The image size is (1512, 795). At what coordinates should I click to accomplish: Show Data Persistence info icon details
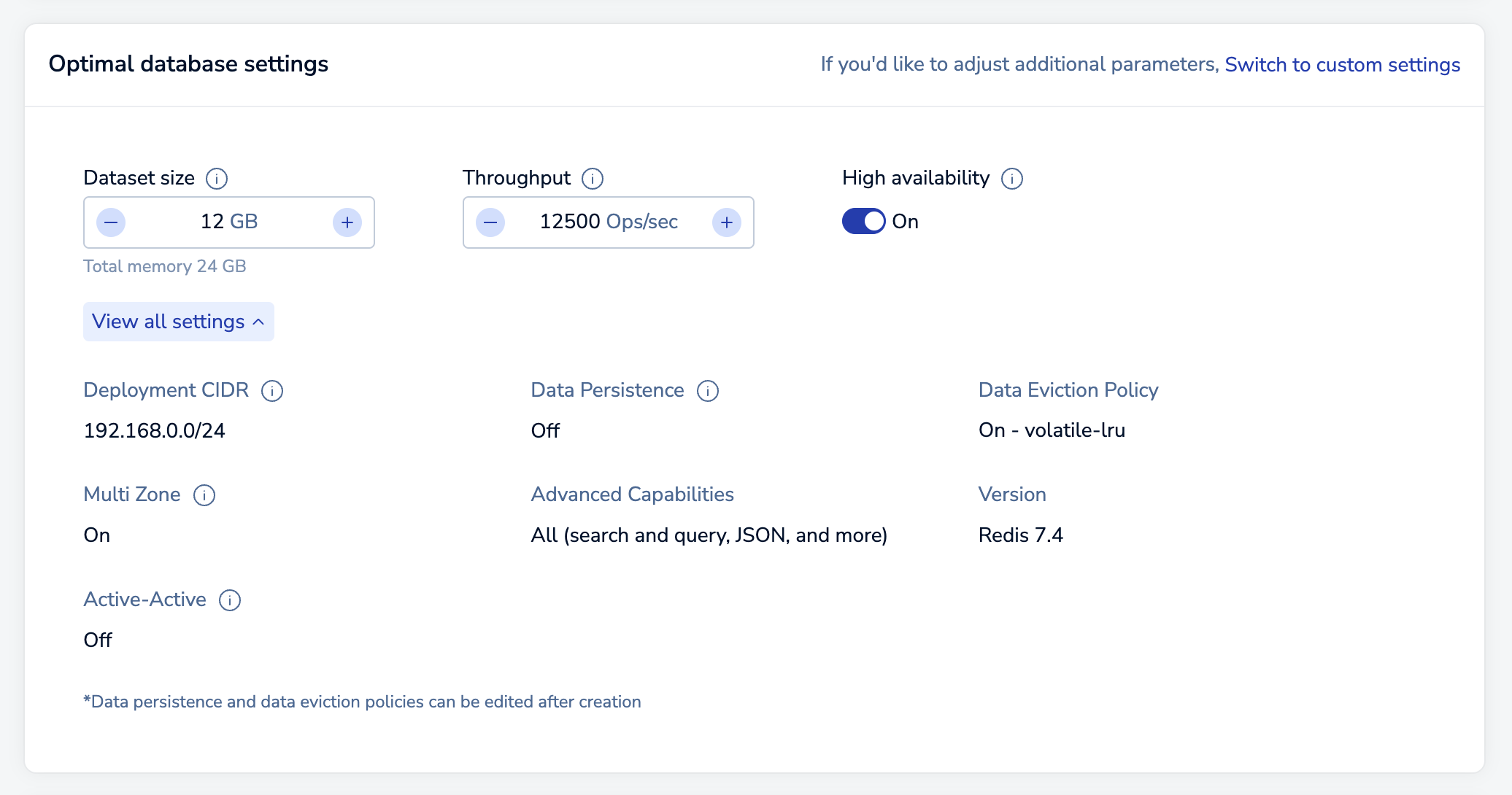click(708, 391)
